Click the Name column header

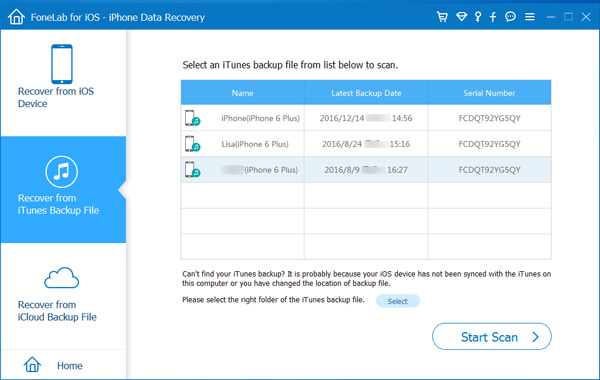click(243, 93)
